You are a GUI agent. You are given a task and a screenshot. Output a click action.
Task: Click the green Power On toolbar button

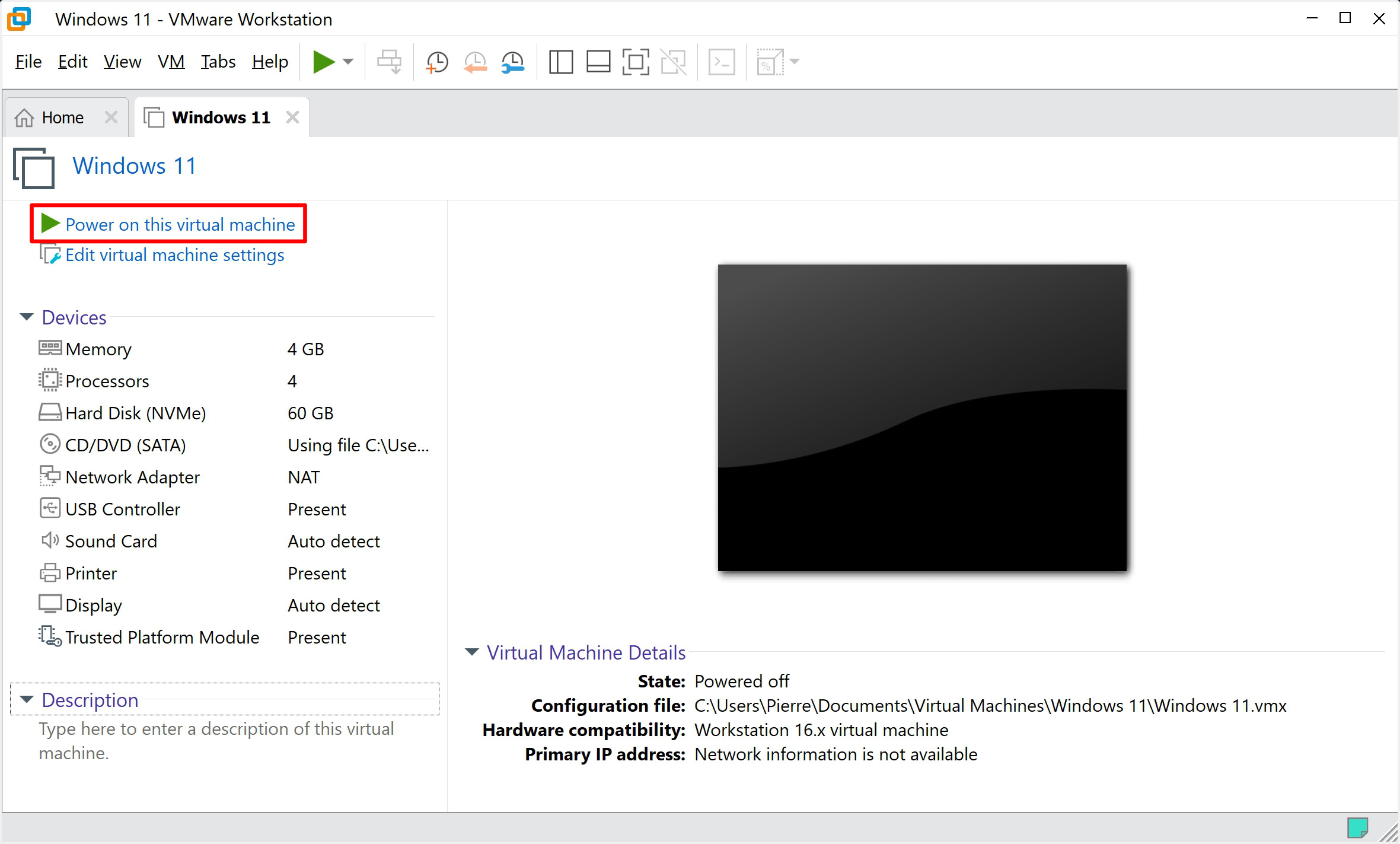pyautogui.click(x=324, y=62)
